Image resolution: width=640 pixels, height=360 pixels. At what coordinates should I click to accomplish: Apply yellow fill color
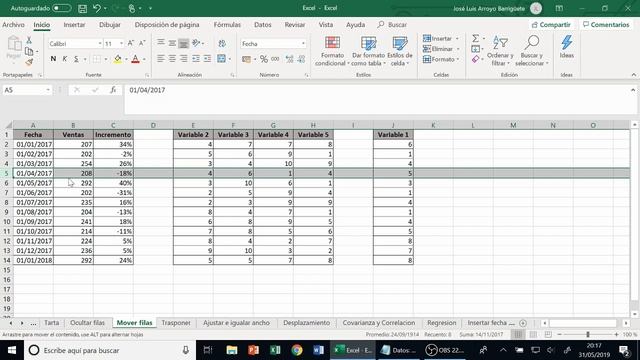tap(118, 59)
